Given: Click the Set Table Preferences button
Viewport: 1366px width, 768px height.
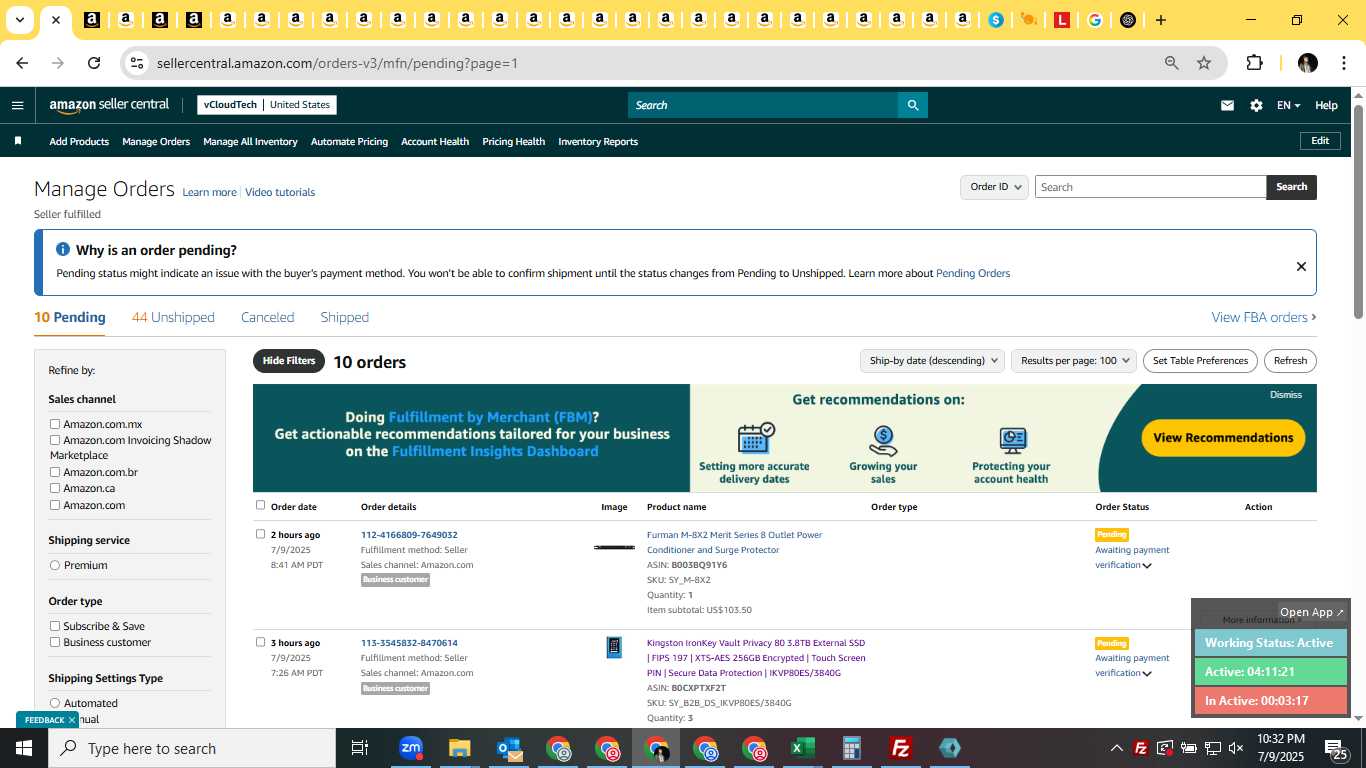Looking at the screenshot, I should [x=1200, y=360].
